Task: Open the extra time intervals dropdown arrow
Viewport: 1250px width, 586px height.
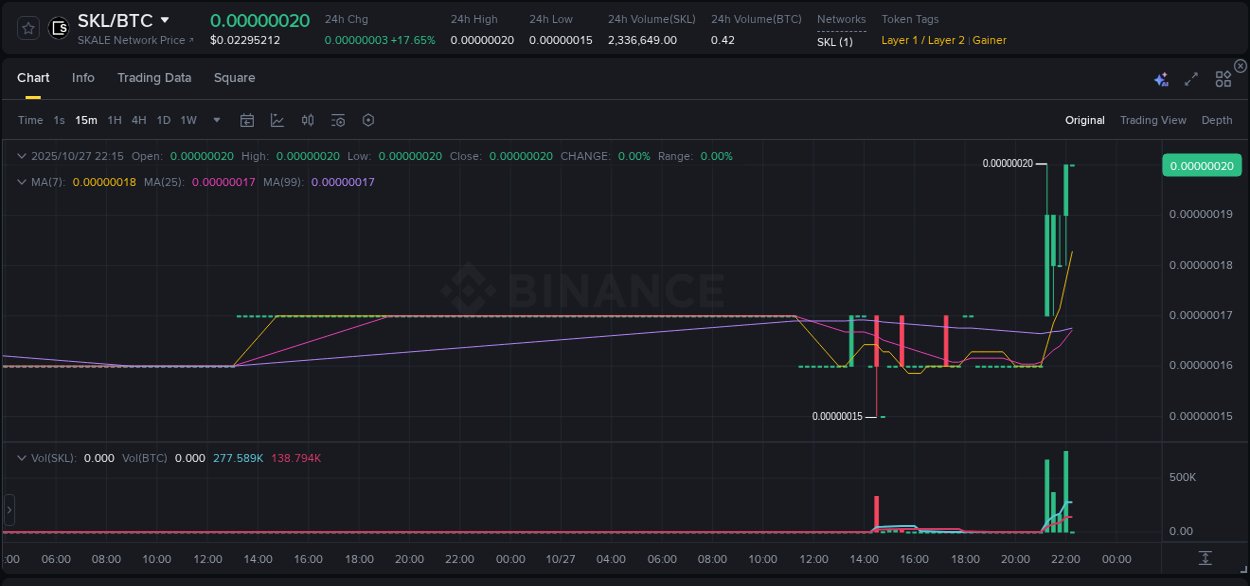Action: [x=216, y=120]
